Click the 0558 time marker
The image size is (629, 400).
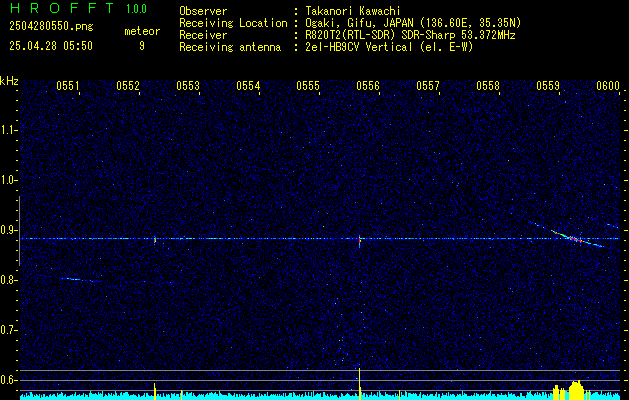tap(488, 86)
